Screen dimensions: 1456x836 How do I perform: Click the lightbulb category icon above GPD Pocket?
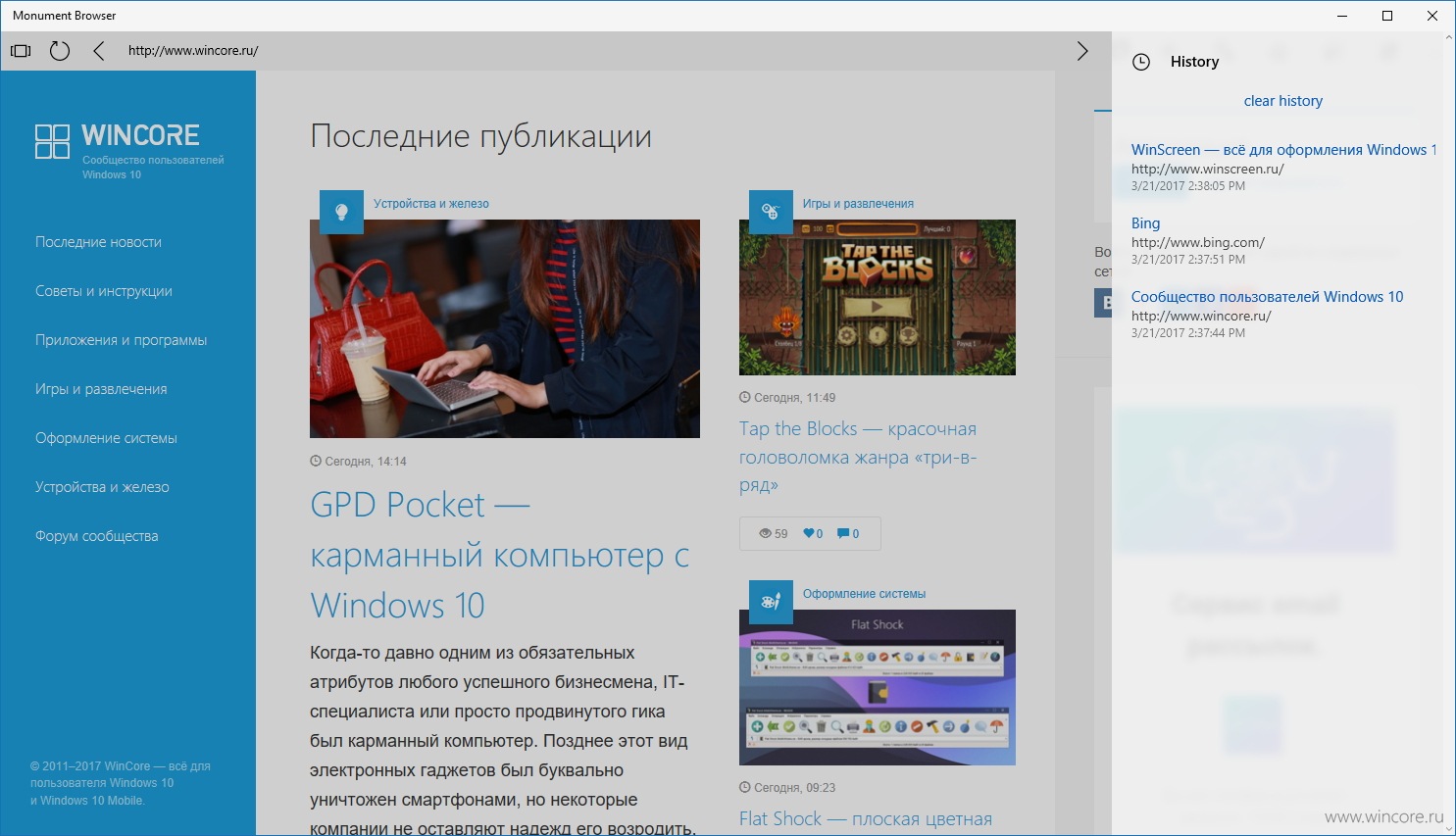tap(341, 212)
